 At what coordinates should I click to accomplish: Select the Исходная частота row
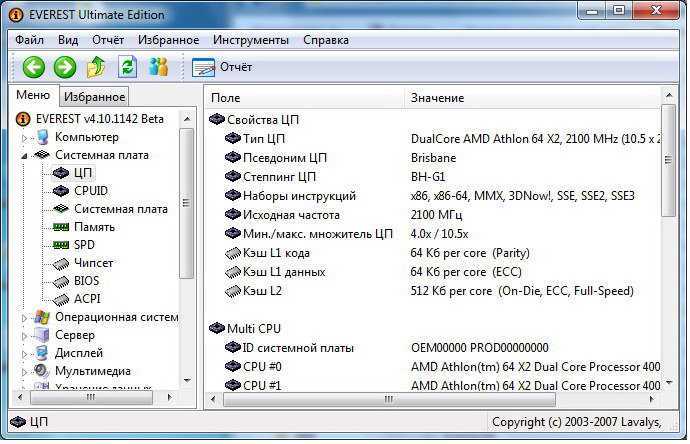coord(434,215)
